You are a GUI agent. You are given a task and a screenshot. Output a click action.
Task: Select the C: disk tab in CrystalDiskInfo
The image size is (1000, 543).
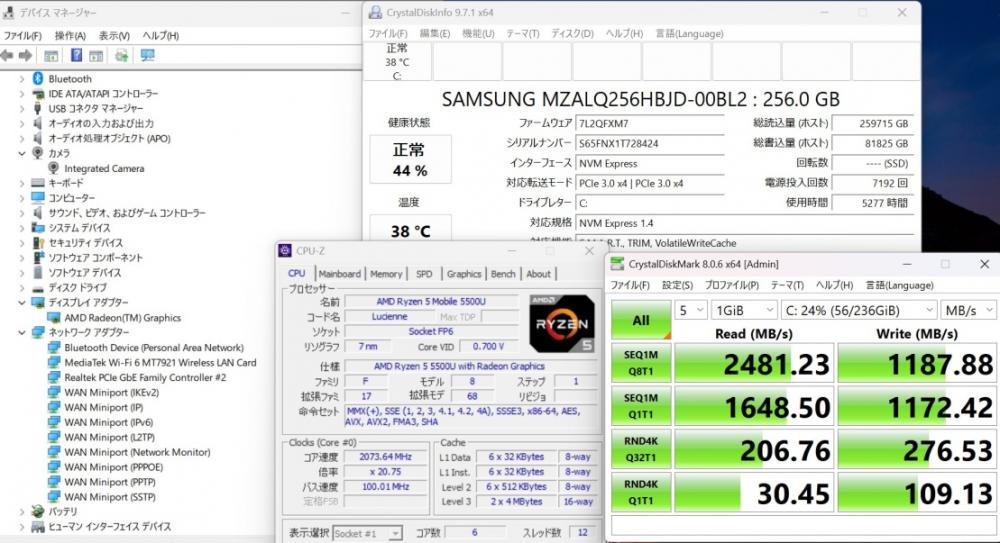click(397, 62)
